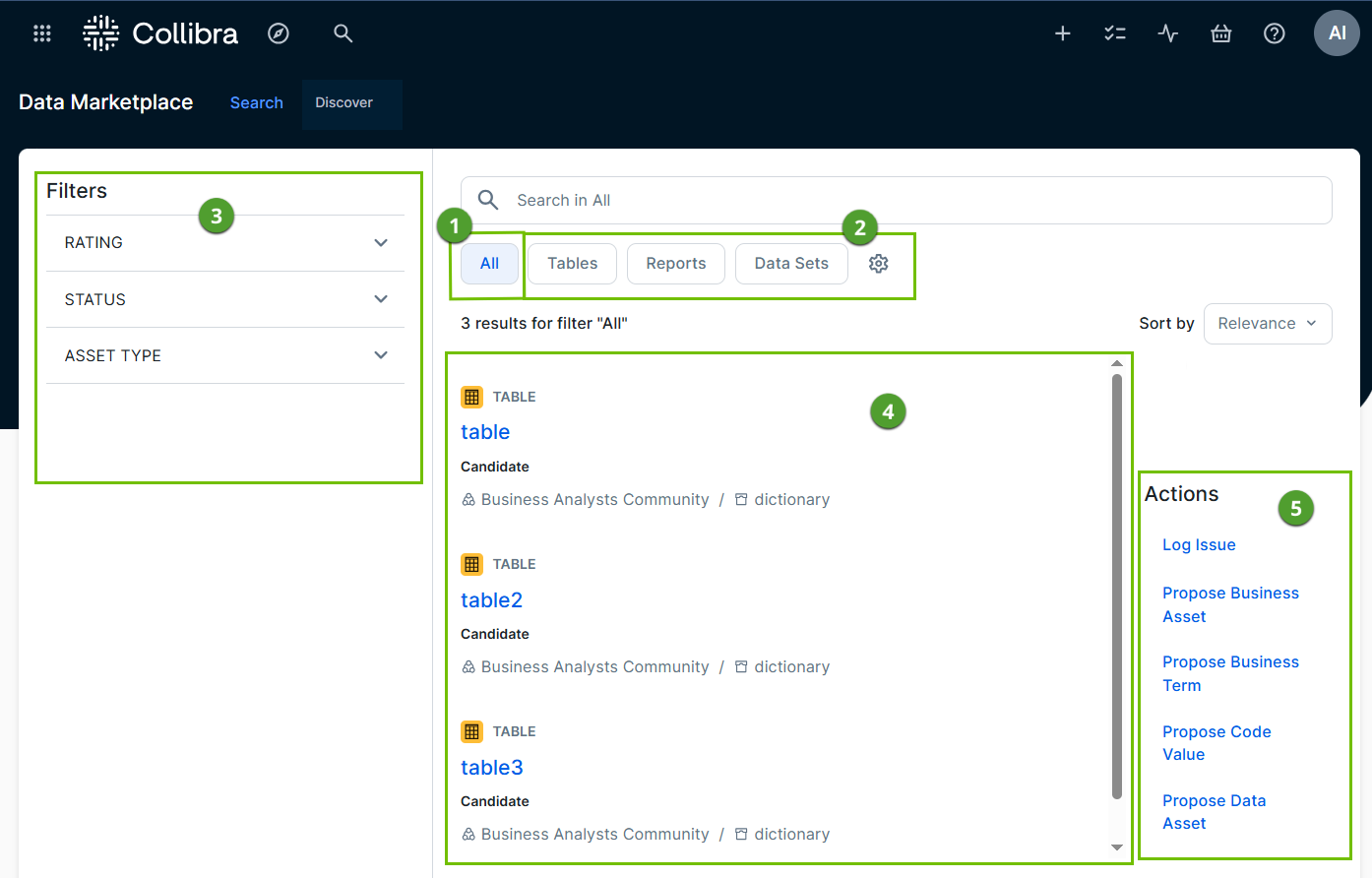Open the apps grid menu
This screenshot has height=878, width=1372.
point(41,33)
